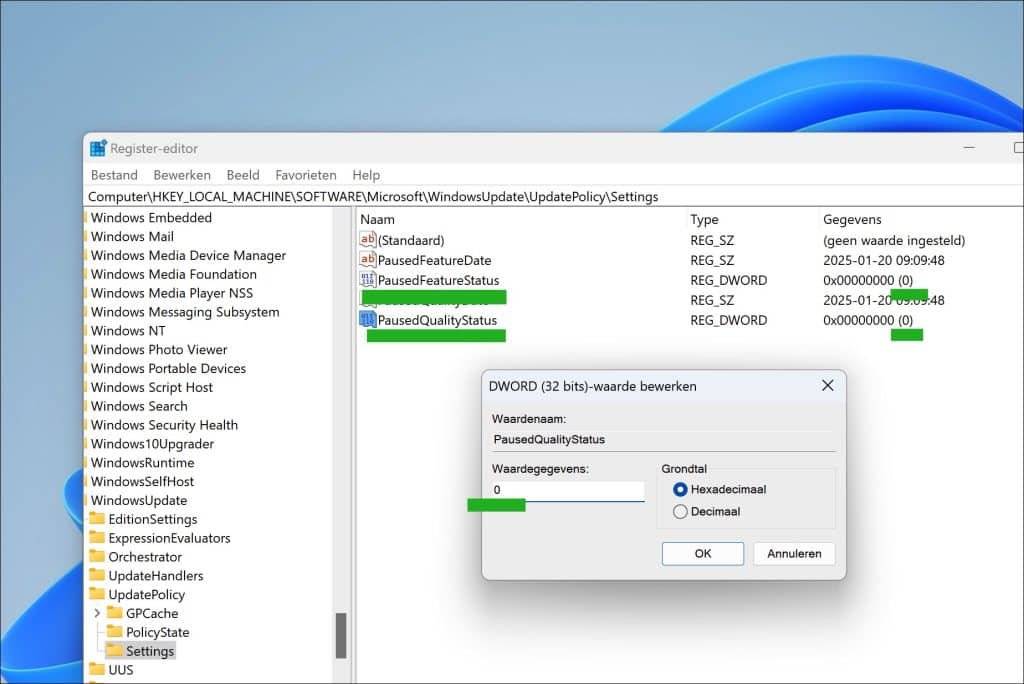The image size is (1024, 684).
Task: Select the (Standaard) value string icon
Action: (x=368, y=240)
